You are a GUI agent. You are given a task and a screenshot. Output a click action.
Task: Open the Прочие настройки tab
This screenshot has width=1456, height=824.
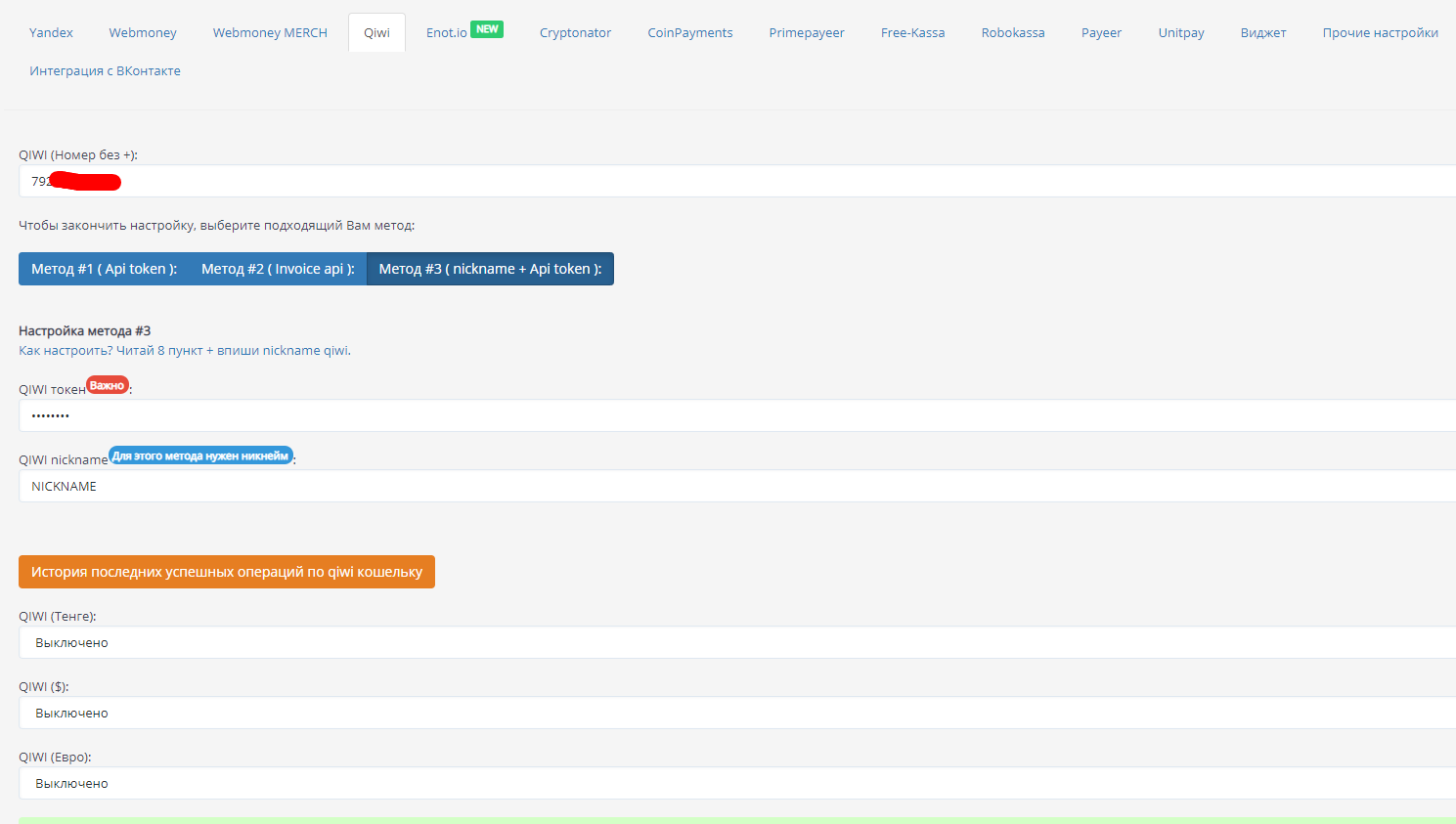pos(1380,32)
